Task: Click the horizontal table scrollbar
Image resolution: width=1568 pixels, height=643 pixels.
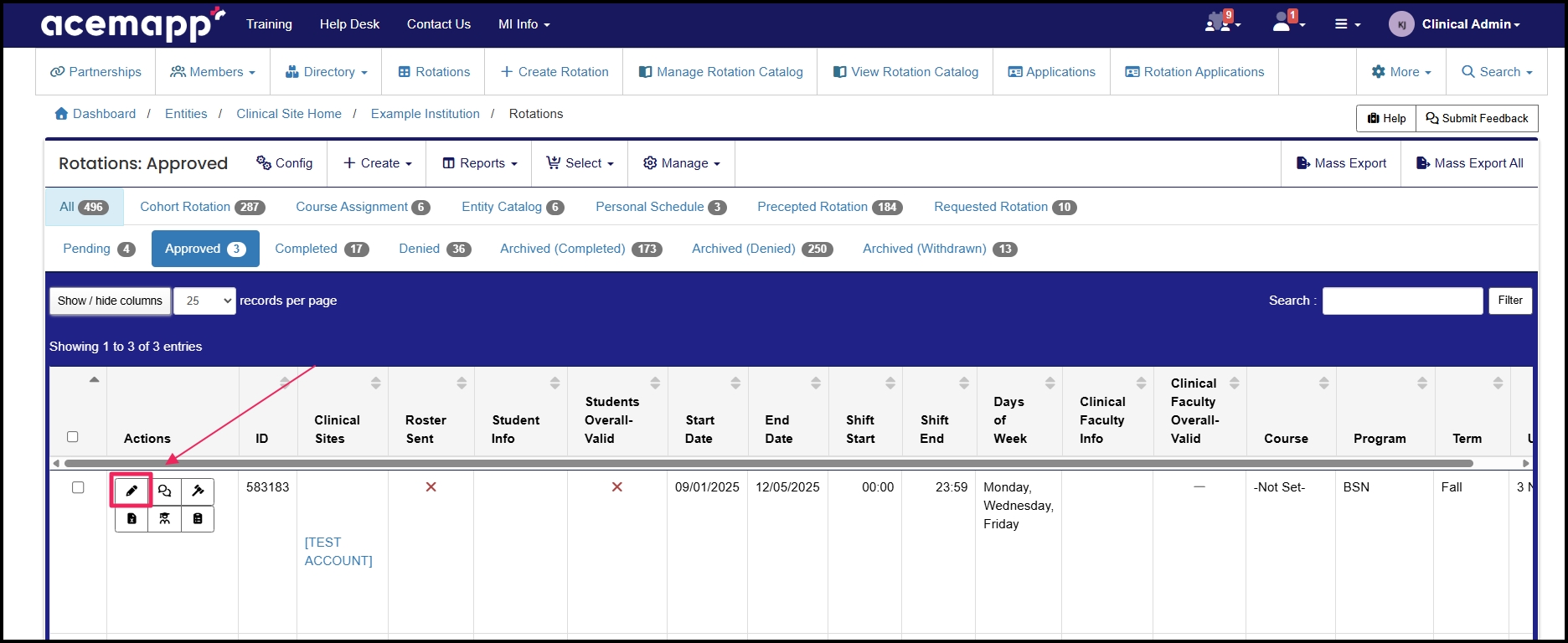Action: [768, 463]
